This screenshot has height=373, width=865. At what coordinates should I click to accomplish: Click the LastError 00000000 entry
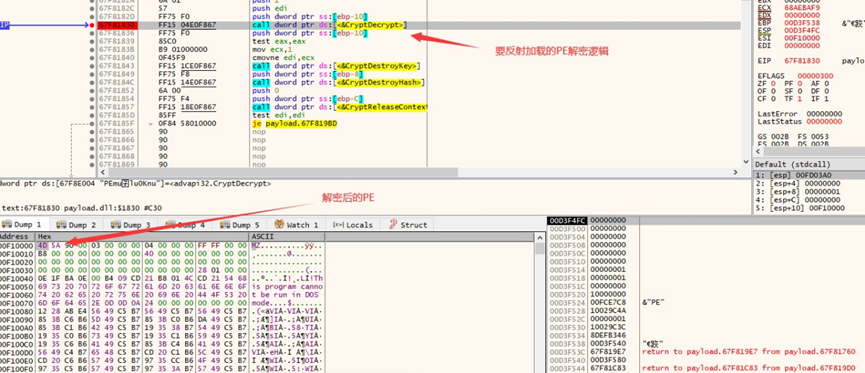[x=800, y=114]
